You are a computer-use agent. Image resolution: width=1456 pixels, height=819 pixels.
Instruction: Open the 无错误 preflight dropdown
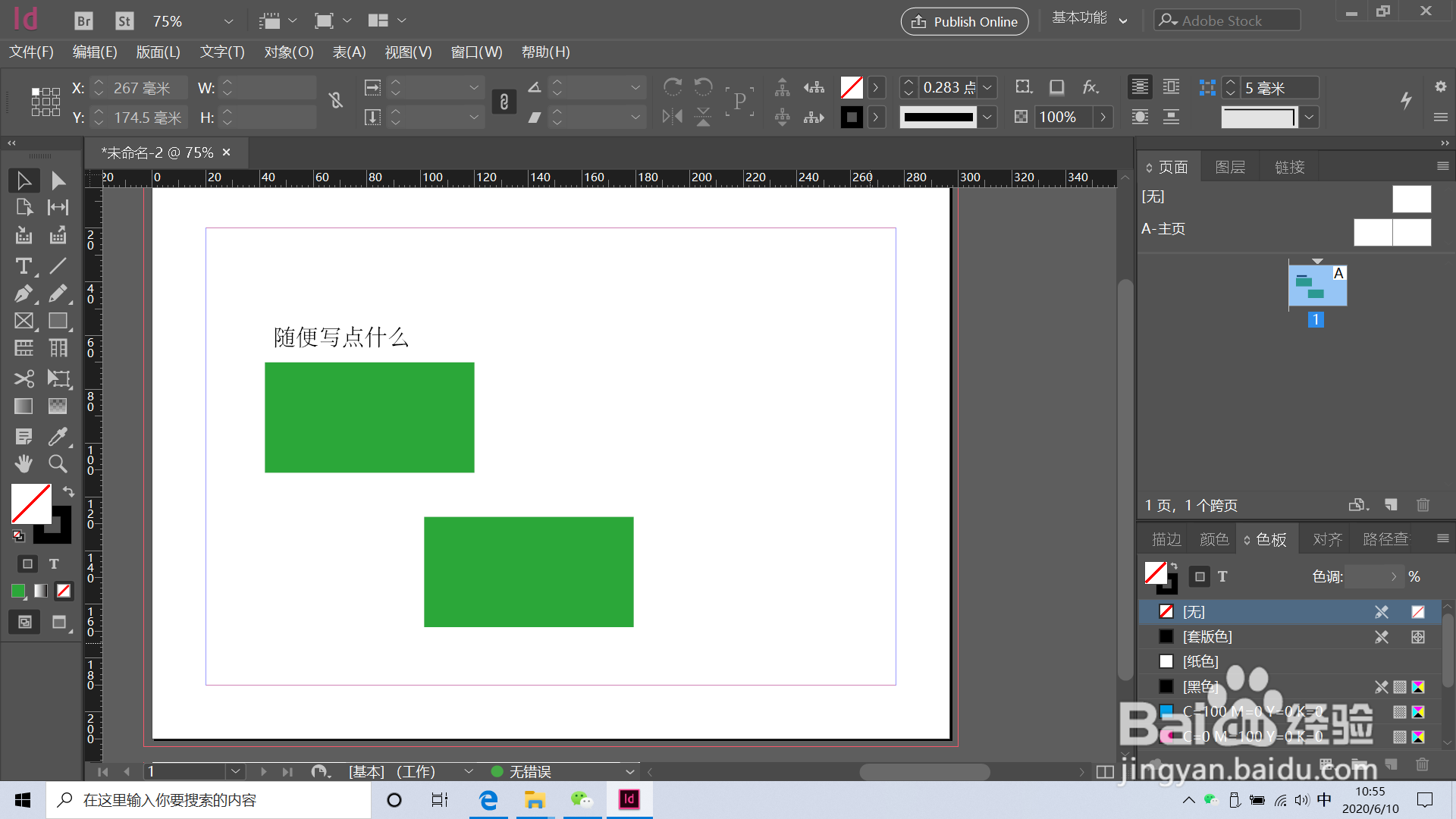(629, 771)
